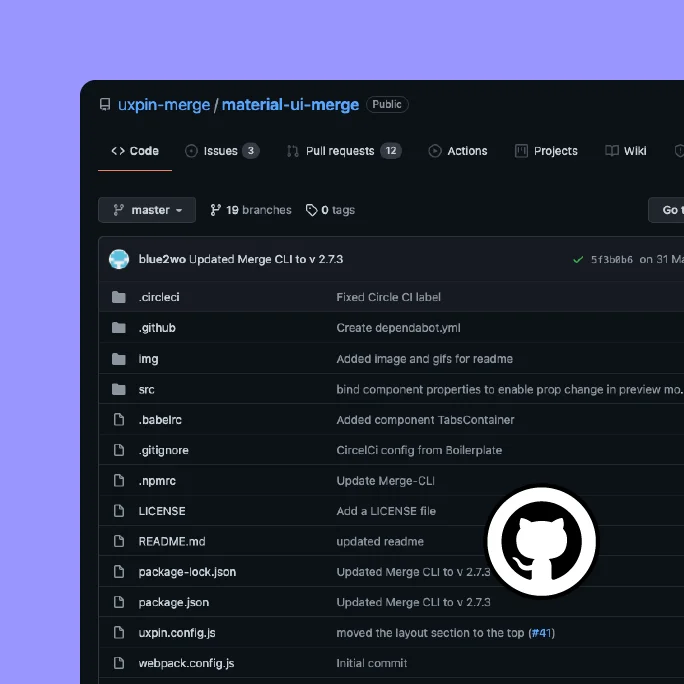Click the .npmrc file icon
Screen dimensions: 684x684
tap(119, 480)
